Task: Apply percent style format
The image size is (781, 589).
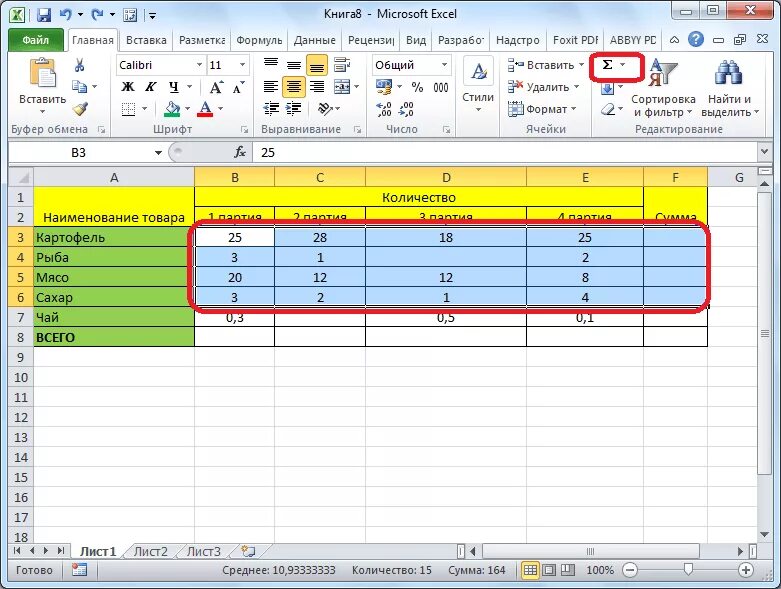Action: pos(417,87)
